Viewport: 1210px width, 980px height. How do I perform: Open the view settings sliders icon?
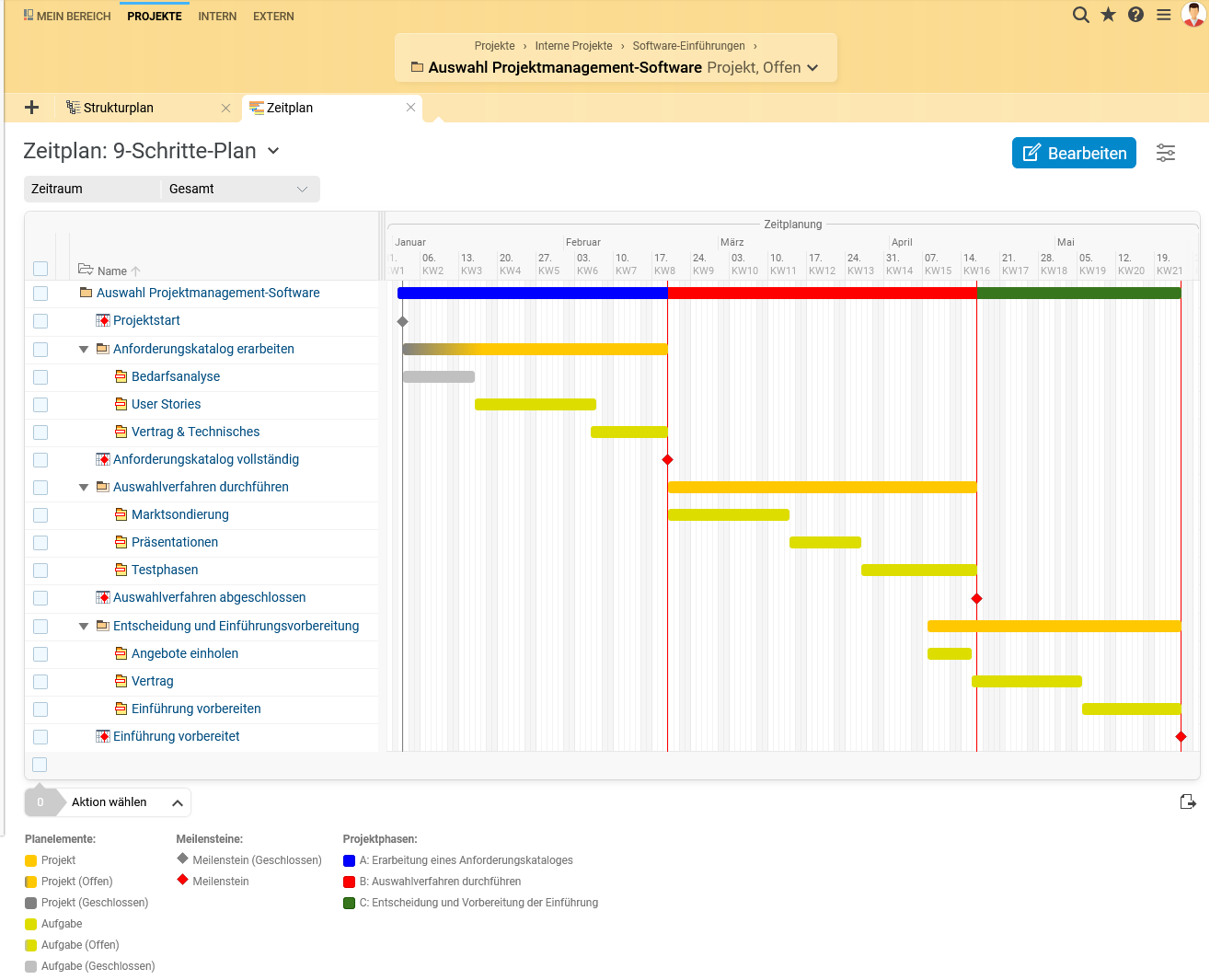pos(1166,153)
